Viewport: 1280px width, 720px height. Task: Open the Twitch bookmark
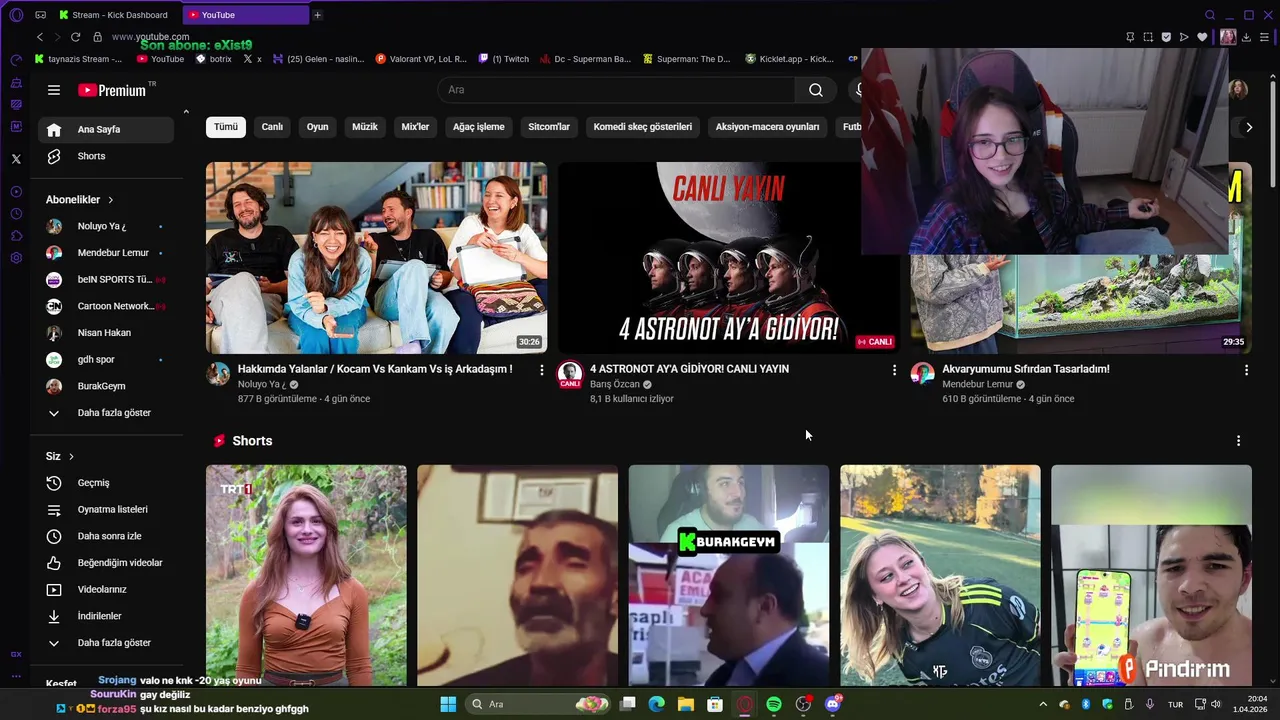pyautogui.click(x=504, y=59)
